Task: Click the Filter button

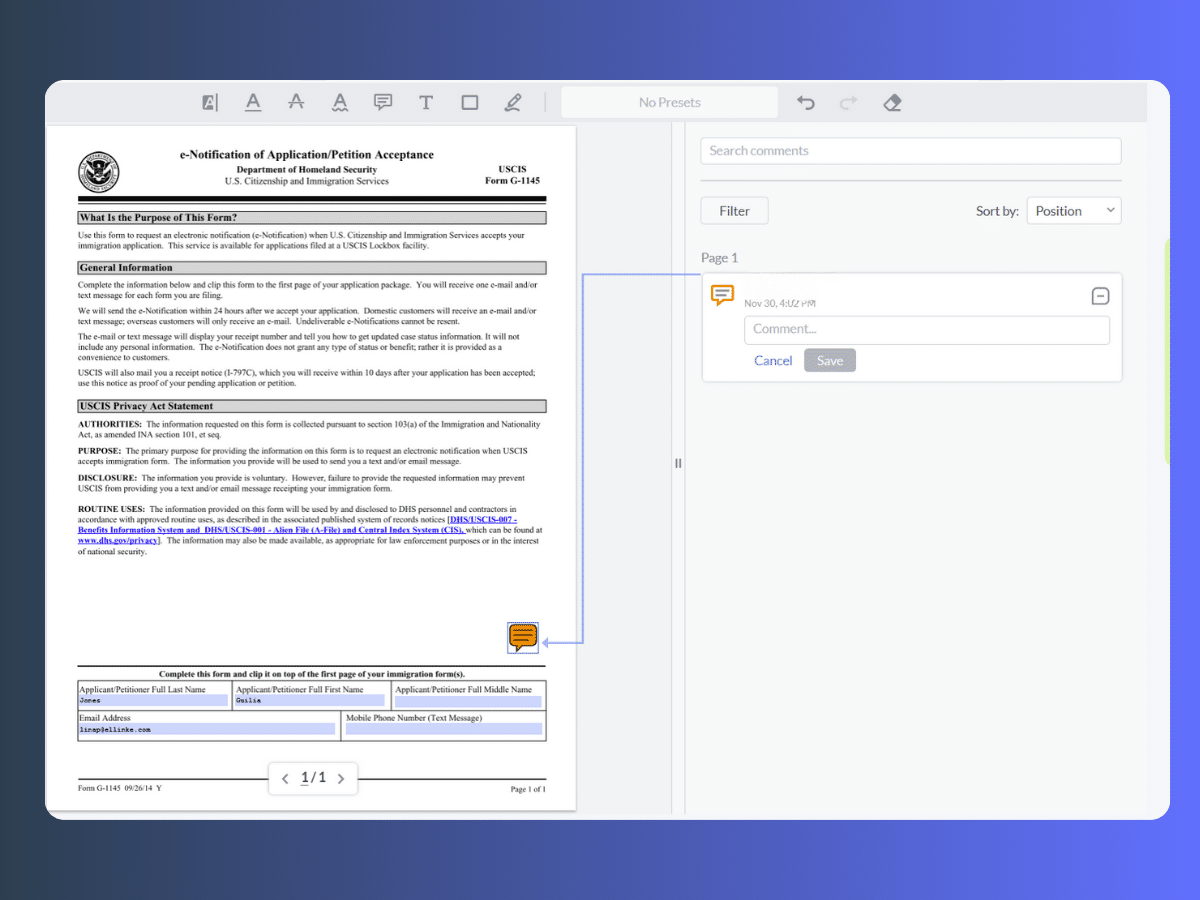Action: [x=734, y=211]
